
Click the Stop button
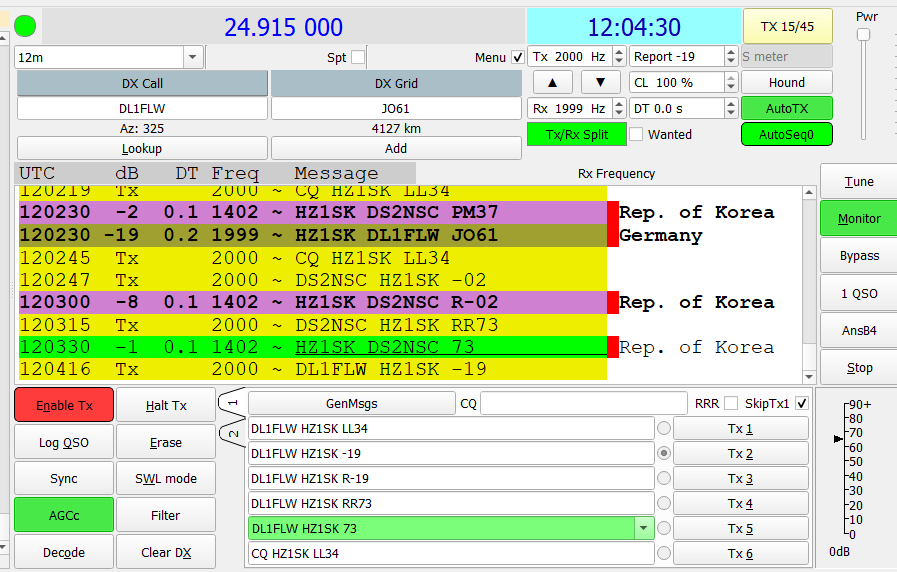[x=859, y=368]
